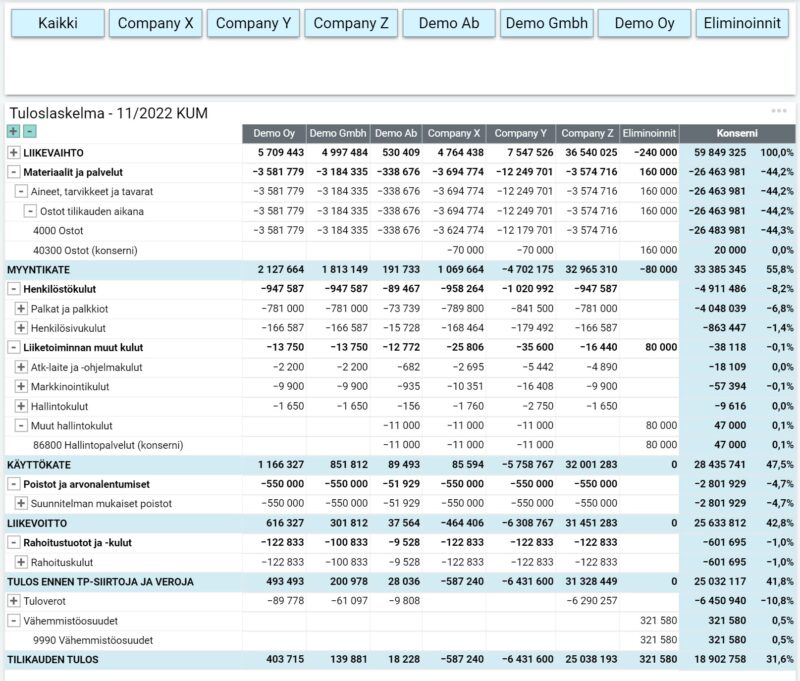Open the three-dot options menu

[x=779, y=111]
